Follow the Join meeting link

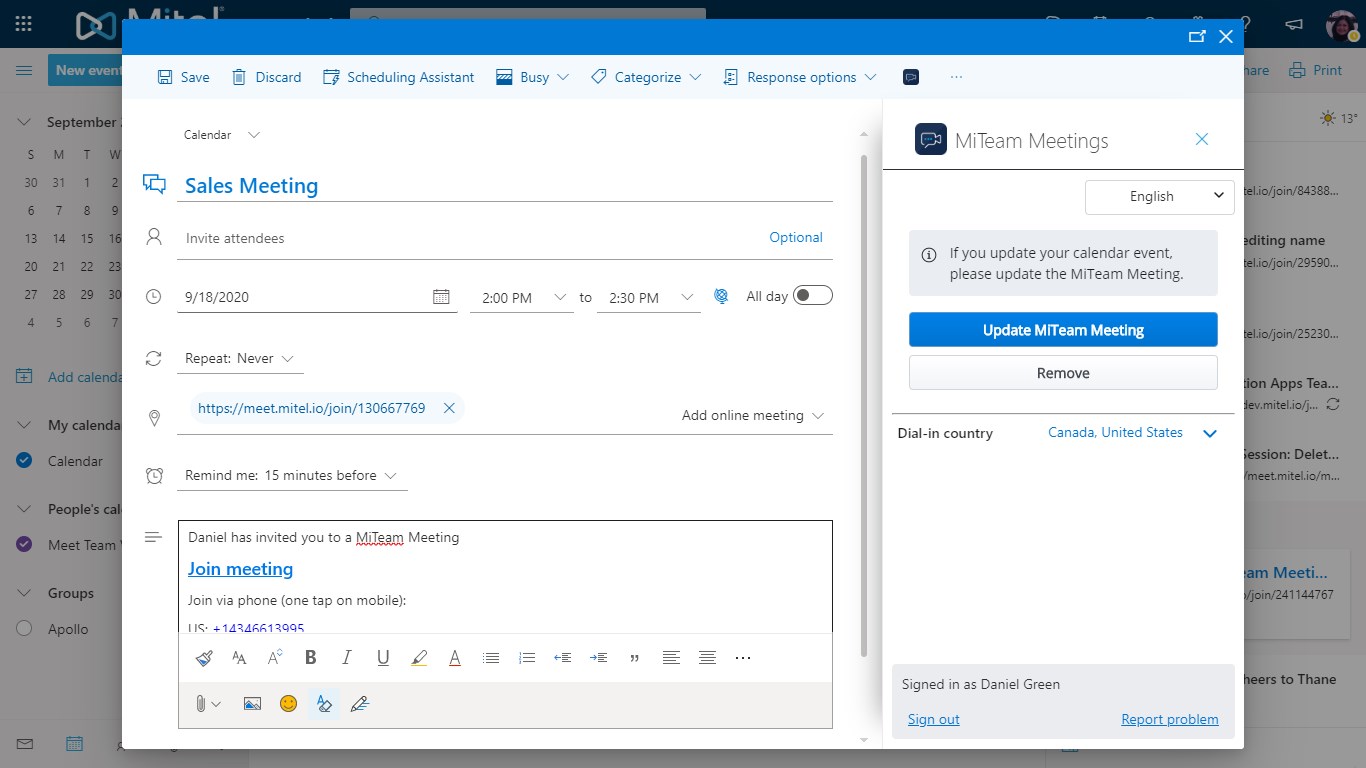tap(240, 569)
